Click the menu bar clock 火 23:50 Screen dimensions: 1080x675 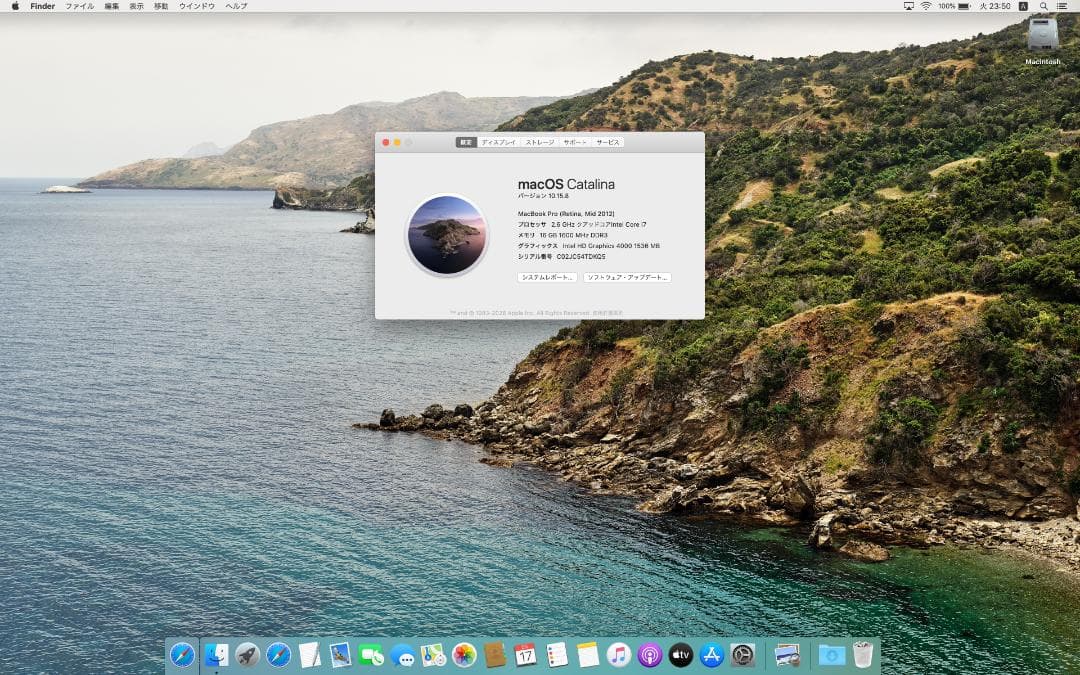[x=995, y=6]
